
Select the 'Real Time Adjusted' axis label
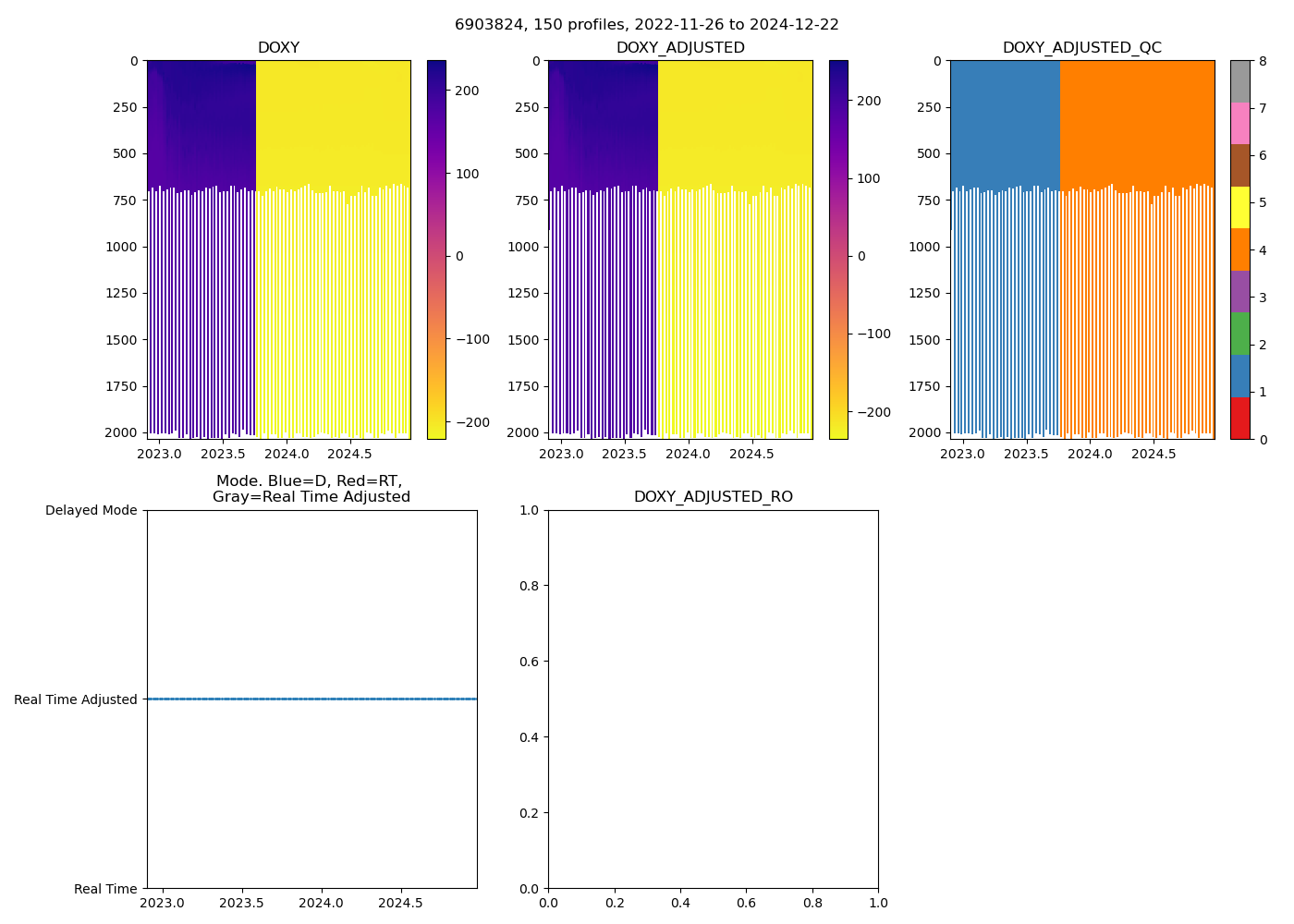point(76,699)
